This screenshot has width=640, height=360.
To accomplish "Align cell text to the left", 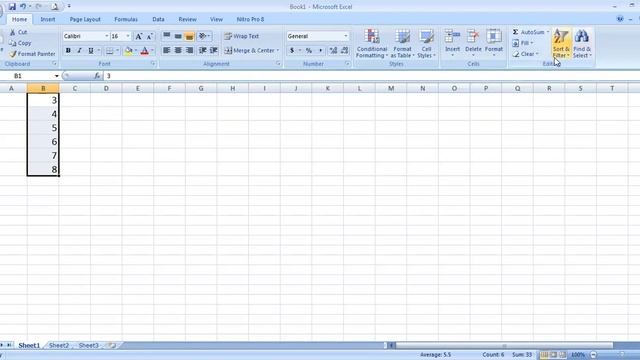I will coord(167,51).
